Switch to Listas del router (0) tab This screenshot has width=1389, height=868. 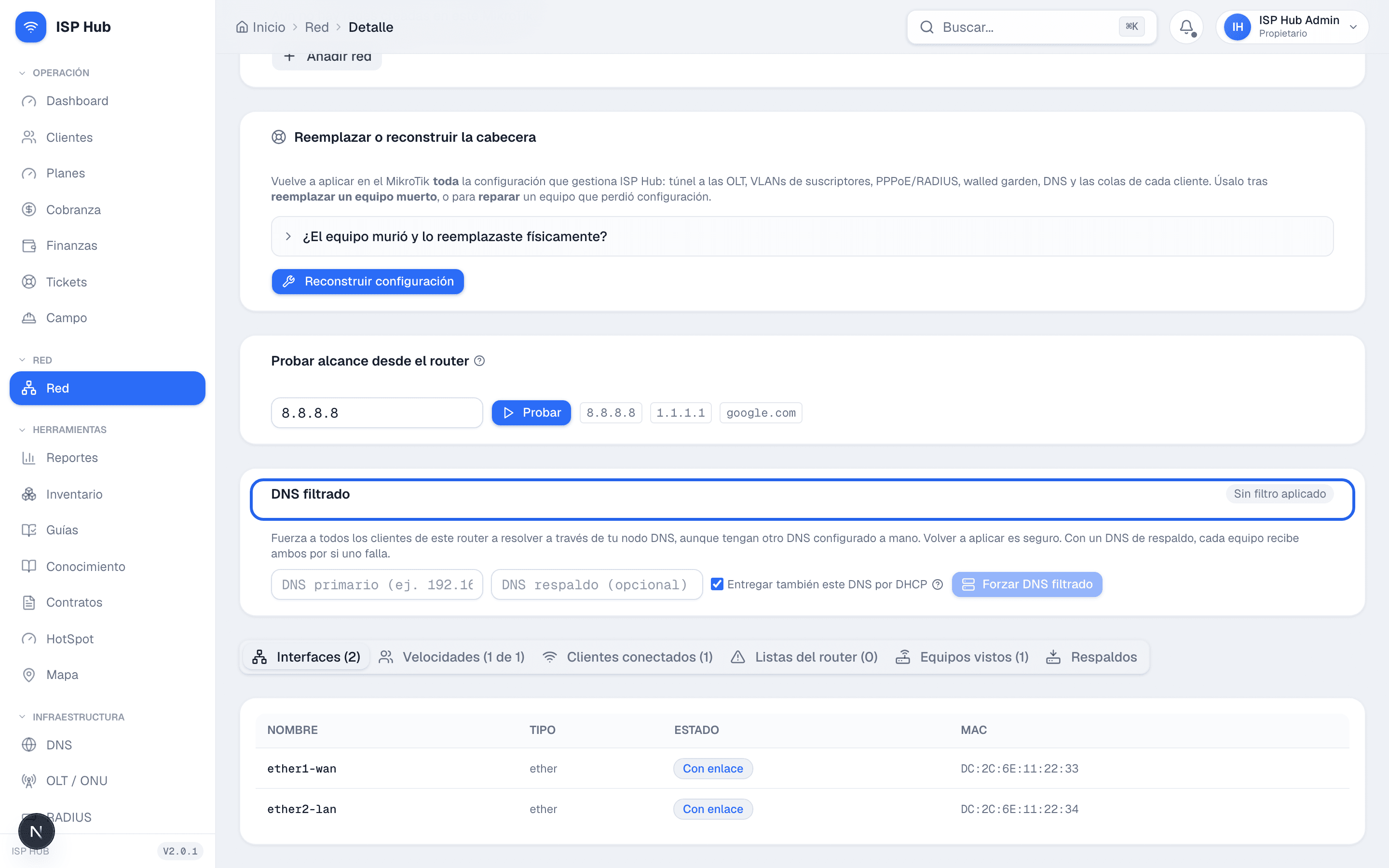(x=804, y=657)
